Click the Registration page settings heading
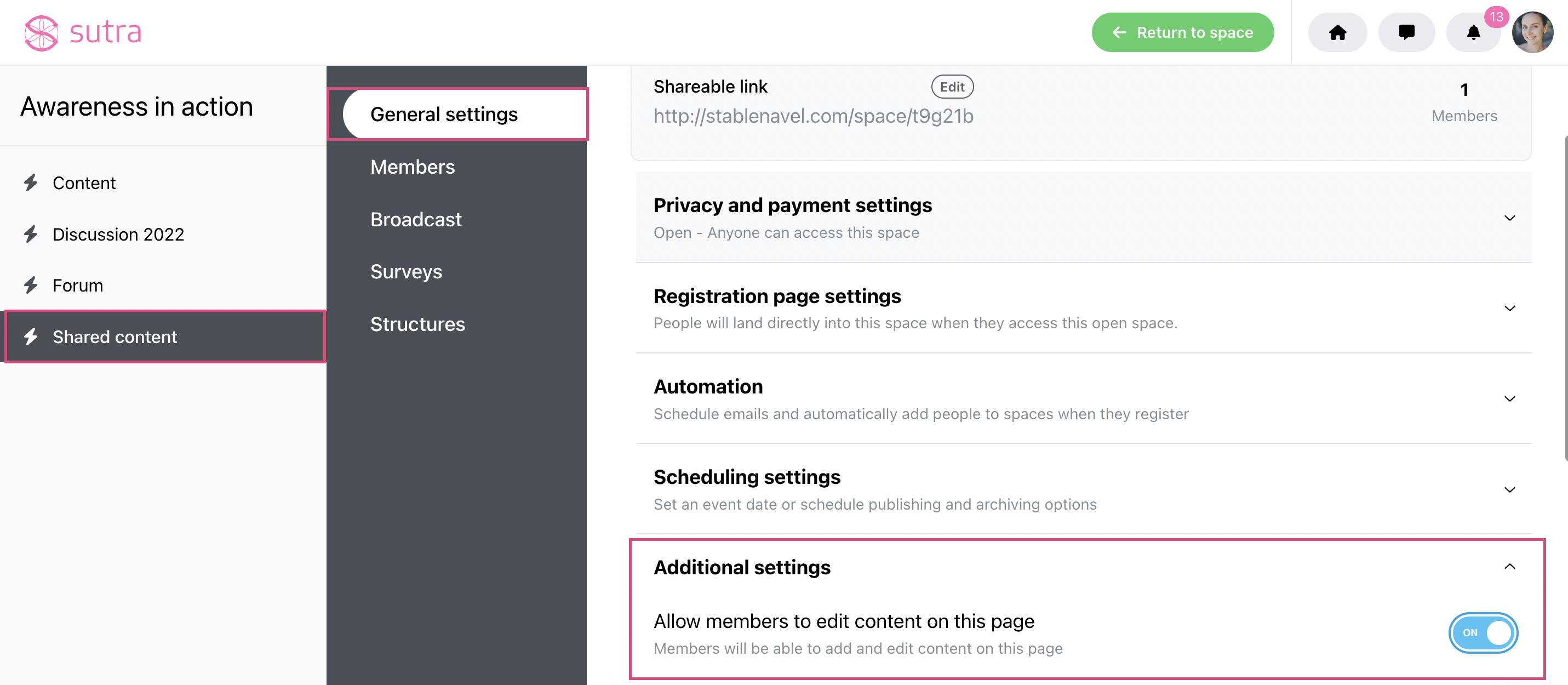Image resolution: width=1568 pixels, height=685 pixels. (x=777, y=296)
